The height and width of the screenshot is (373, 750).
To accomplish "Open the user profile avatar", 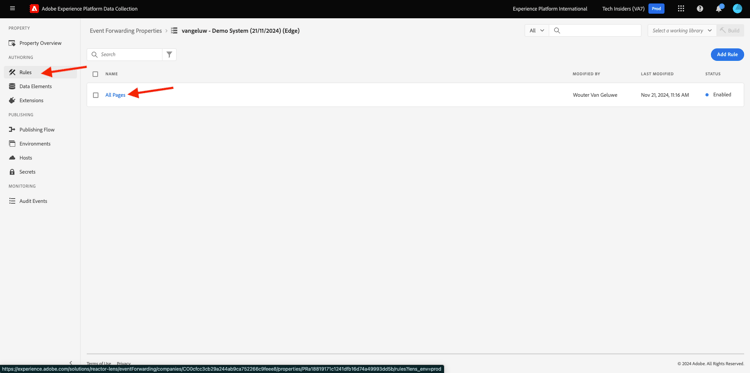I will (737, 9).
